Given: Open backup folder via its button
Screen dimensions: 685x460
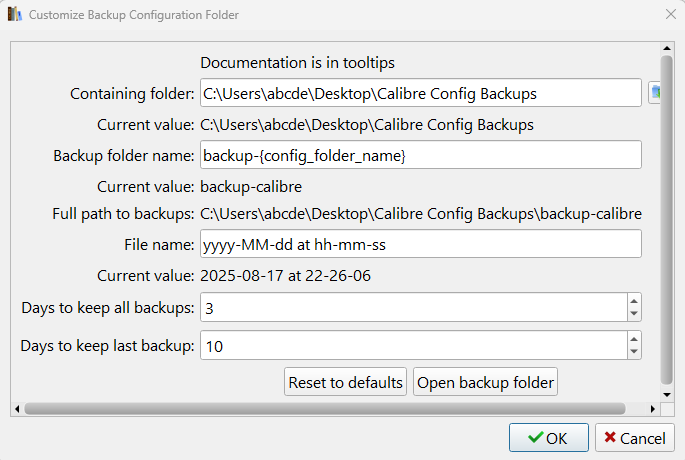Looking at the screenshot, I should click(485, 382).
